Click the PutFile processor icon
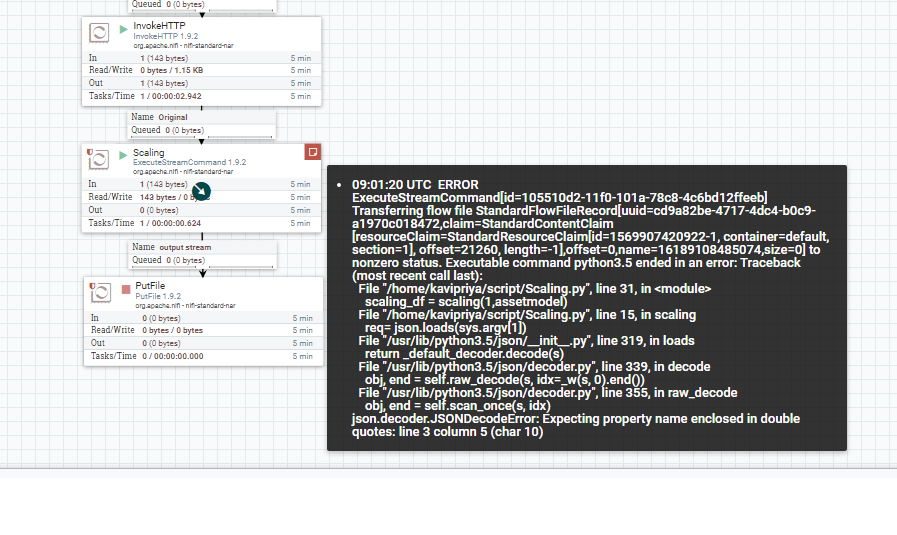This screenshot has height=535, width=897. [x=101, y=292]
